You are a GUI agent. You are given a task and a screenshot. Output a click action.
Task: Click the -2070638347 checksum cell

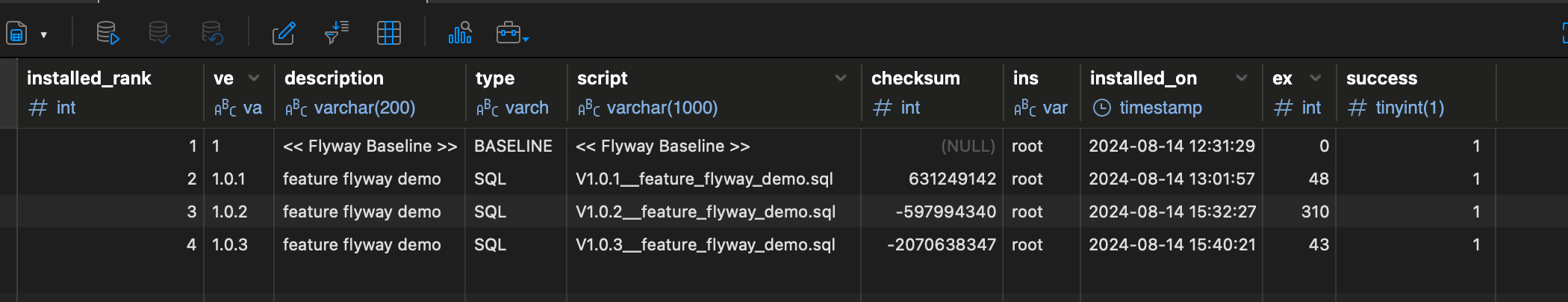(941, 244)
